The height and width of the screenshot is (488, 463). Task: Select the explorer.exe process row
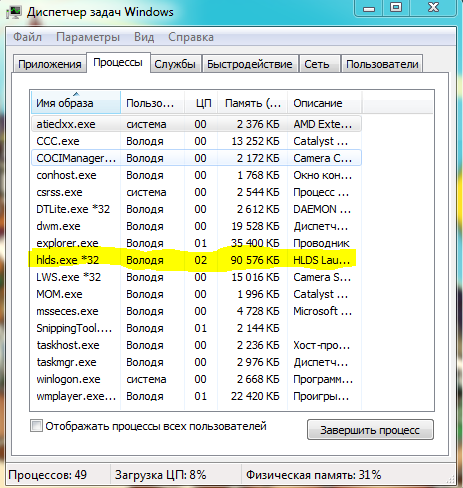click(x=196, y=243)
